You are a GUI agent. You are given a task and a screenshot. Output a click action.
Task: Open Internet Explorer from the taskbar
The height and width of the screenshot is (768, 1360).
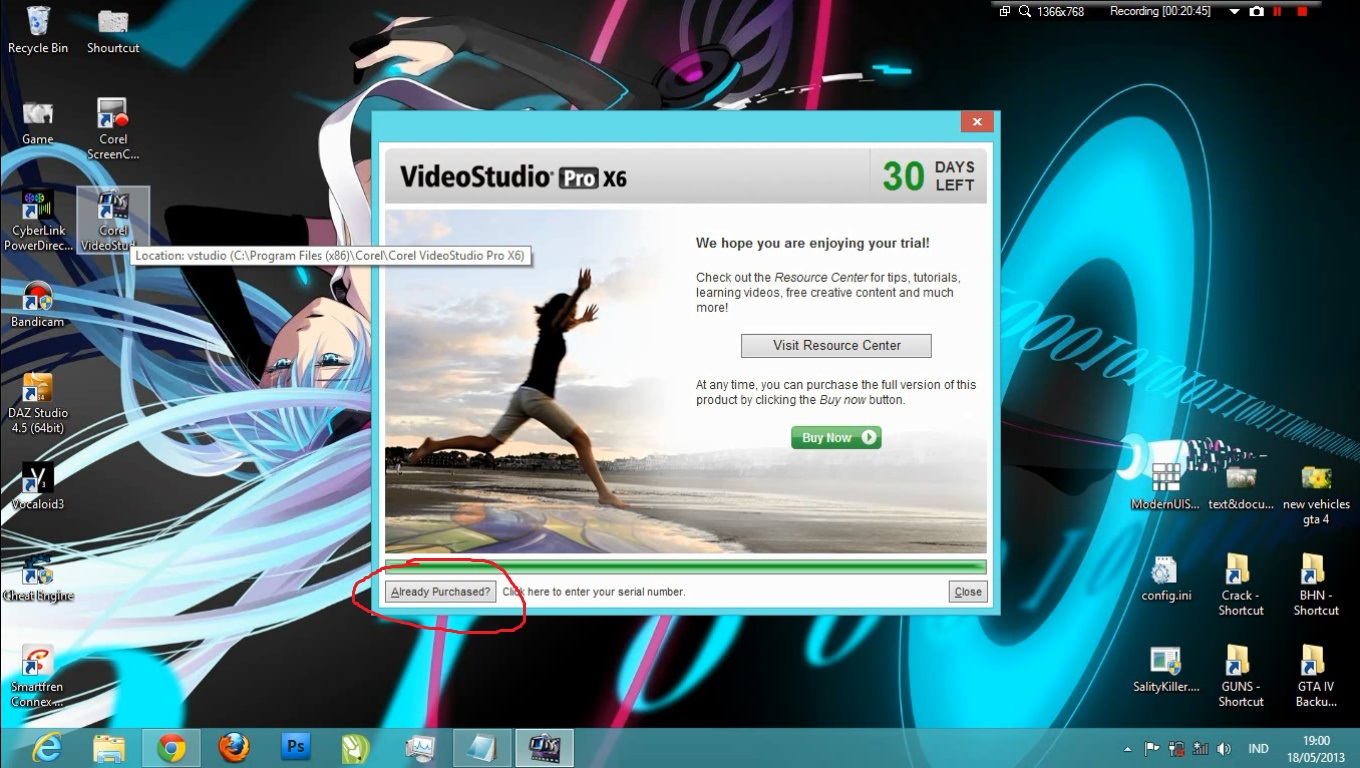(x=46, y=747)
